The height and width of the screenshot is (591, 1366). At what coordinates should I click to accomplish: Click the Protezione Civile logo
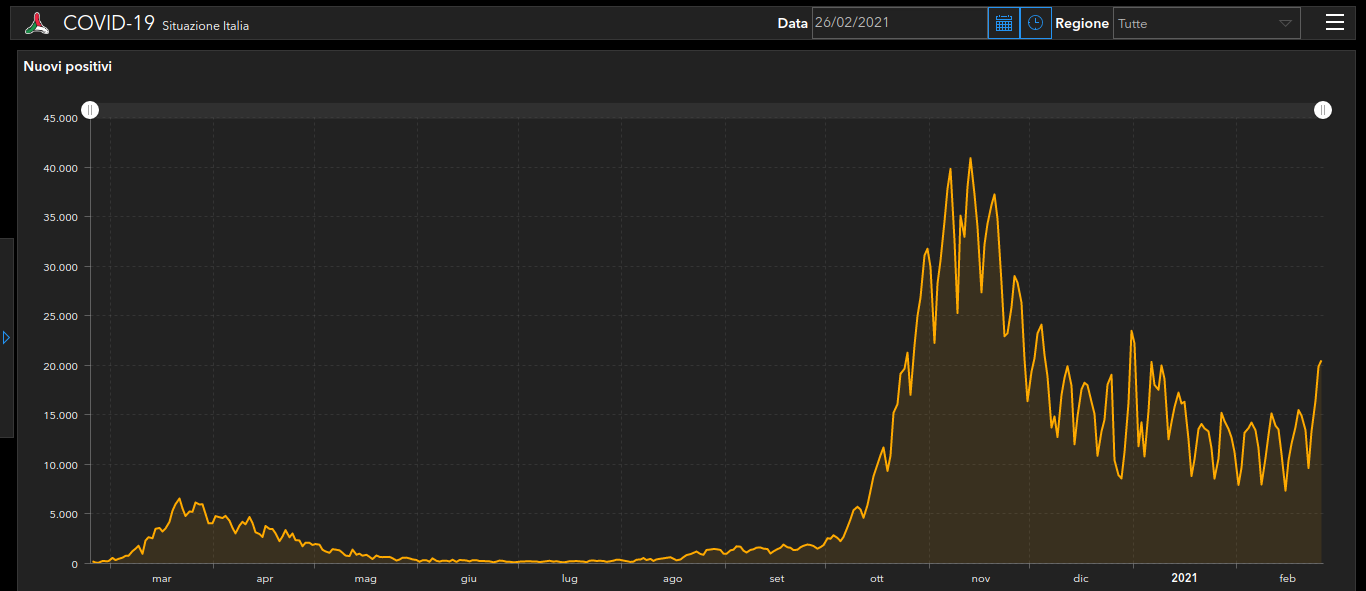click(x=38, y=23)
